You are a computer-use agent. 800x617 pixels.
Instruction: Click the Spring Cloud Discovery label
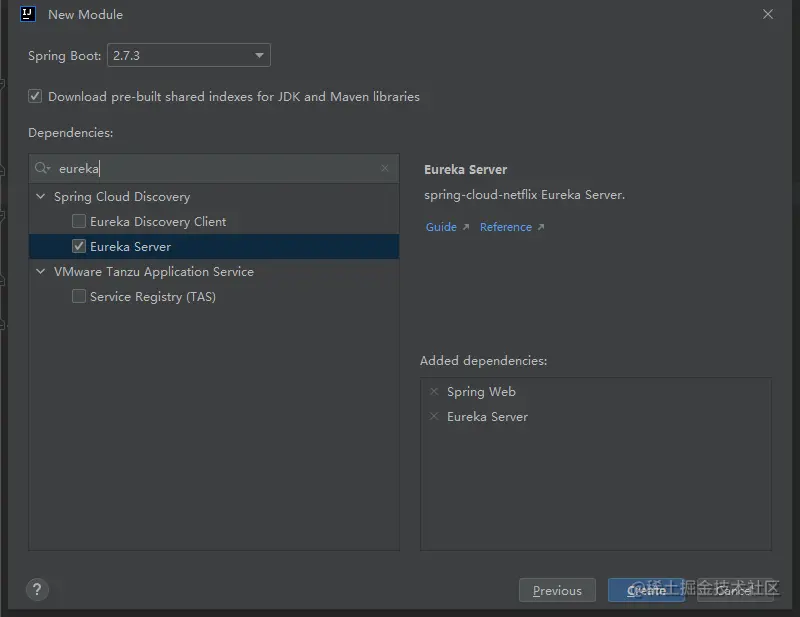click(x=122, y=197)
